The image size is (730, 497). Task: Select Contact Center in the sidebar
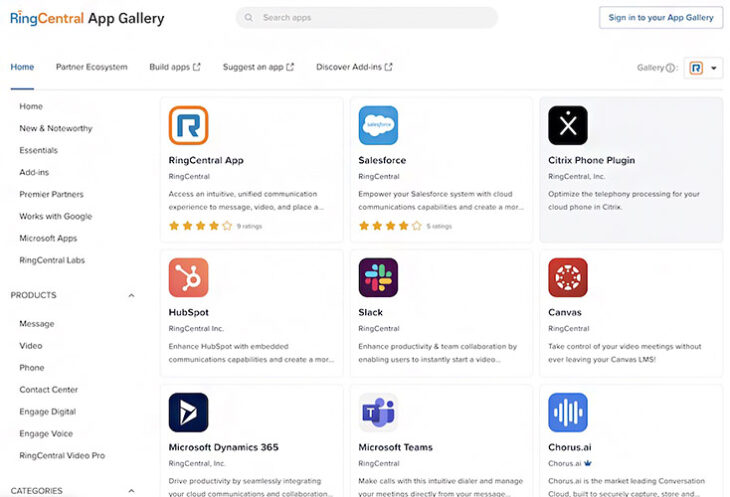[48, 390]
